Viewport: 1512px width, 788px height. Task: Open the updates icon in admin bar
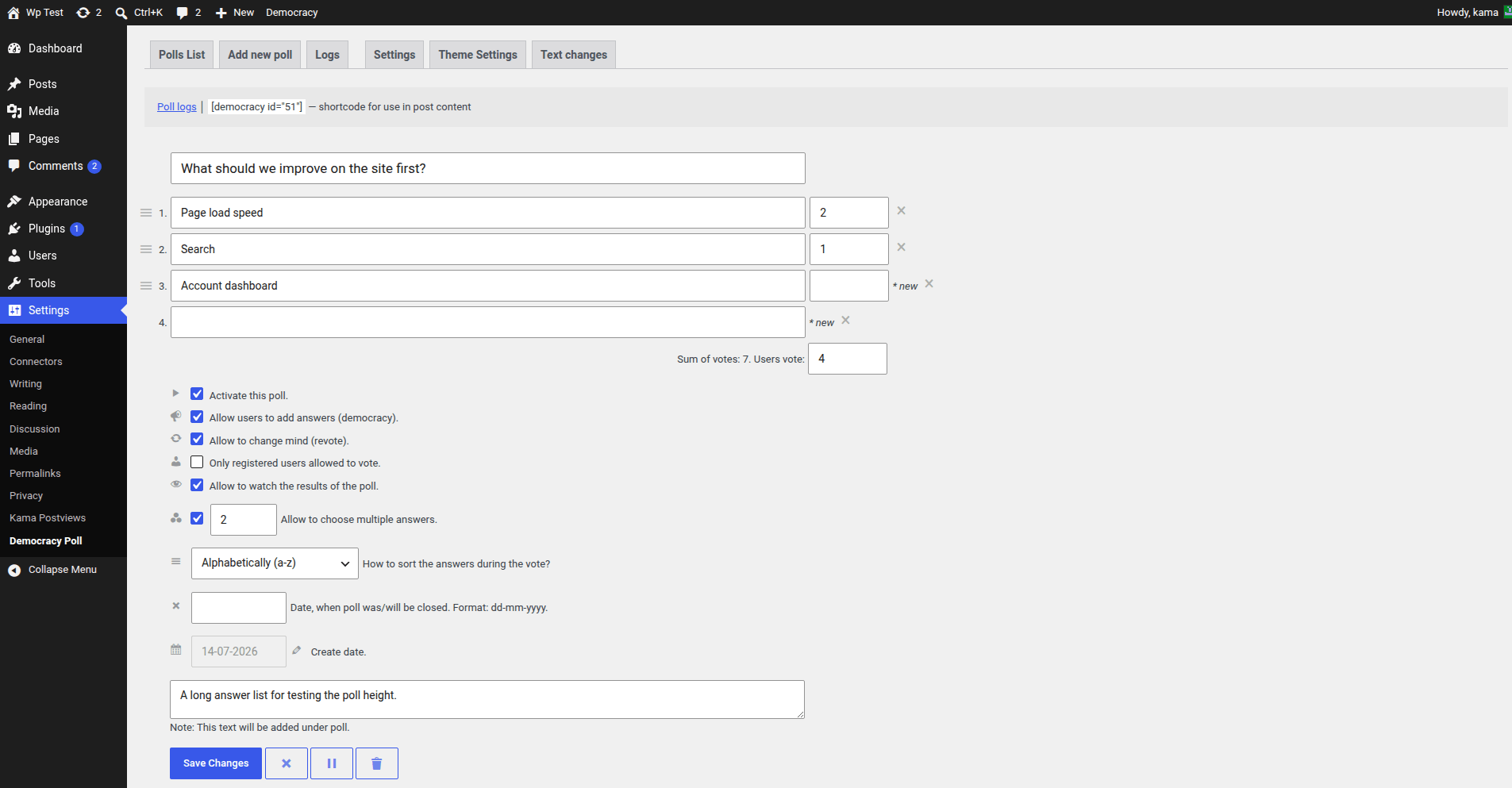83,13
